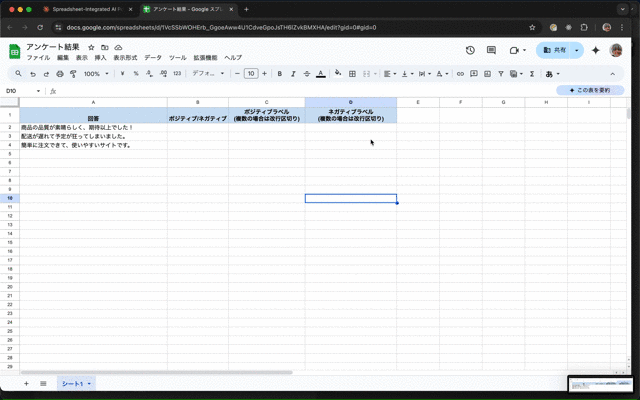640x400 pixels.
Task: Open the ツール menu
Action: [x=178, y=58]
